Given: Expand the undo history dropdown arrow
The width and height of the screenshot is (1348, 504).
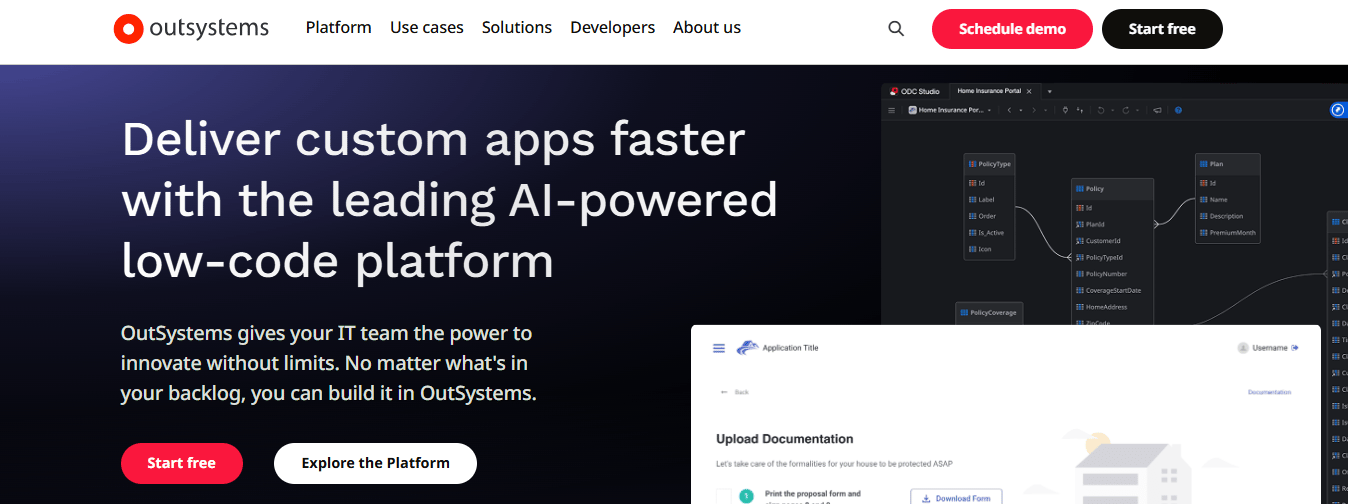Looking at the screenshot, I should 1113,110.
